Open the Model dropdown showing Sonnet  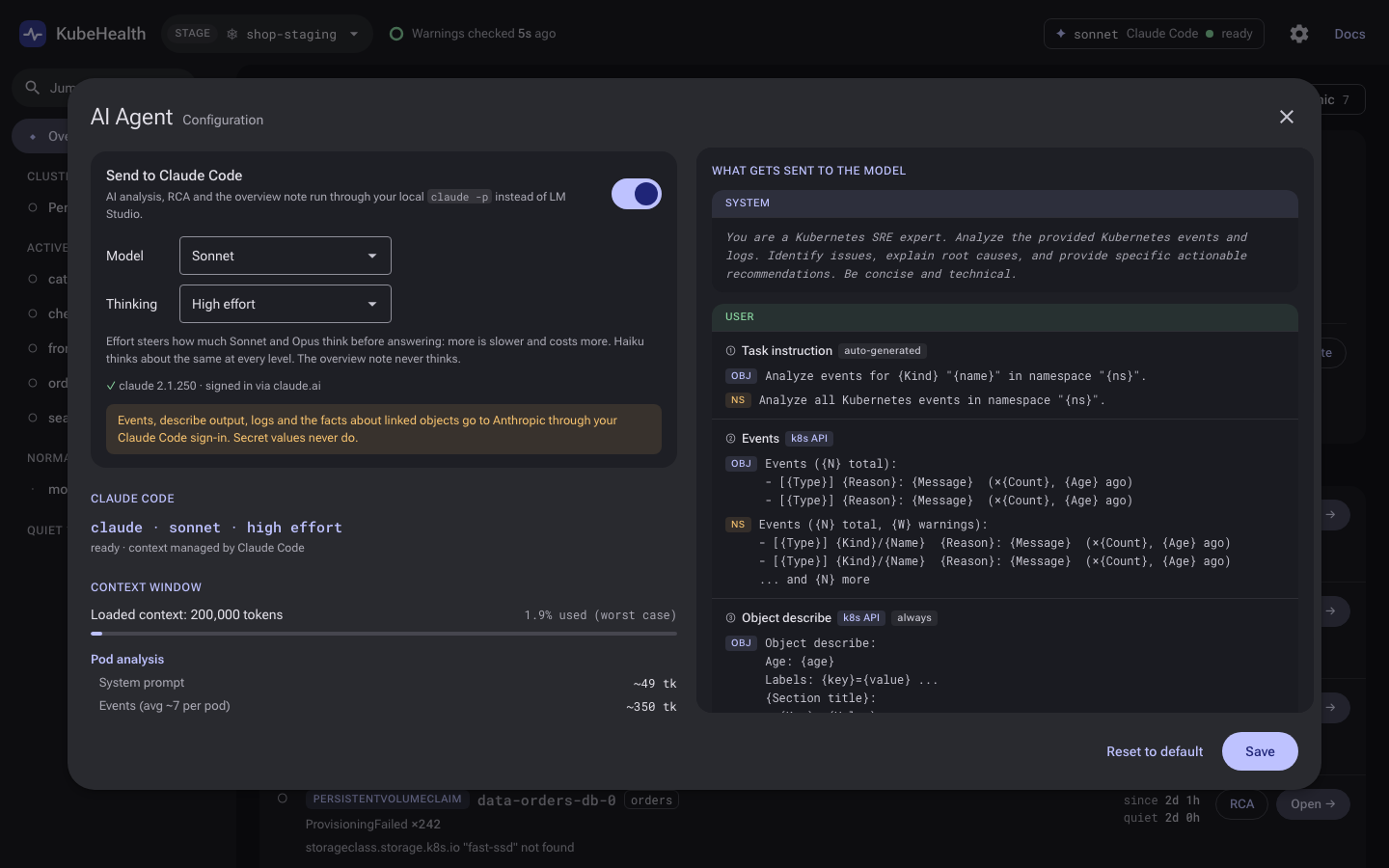(286, 256)
